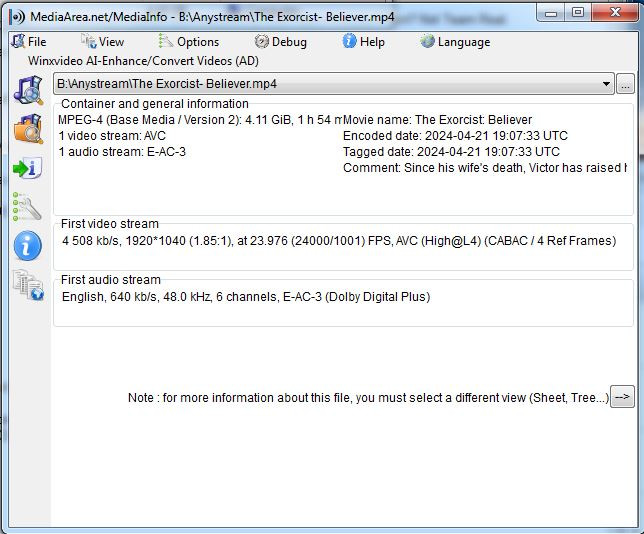Expand the file path dropdown arrow

[x=606, y=84]
